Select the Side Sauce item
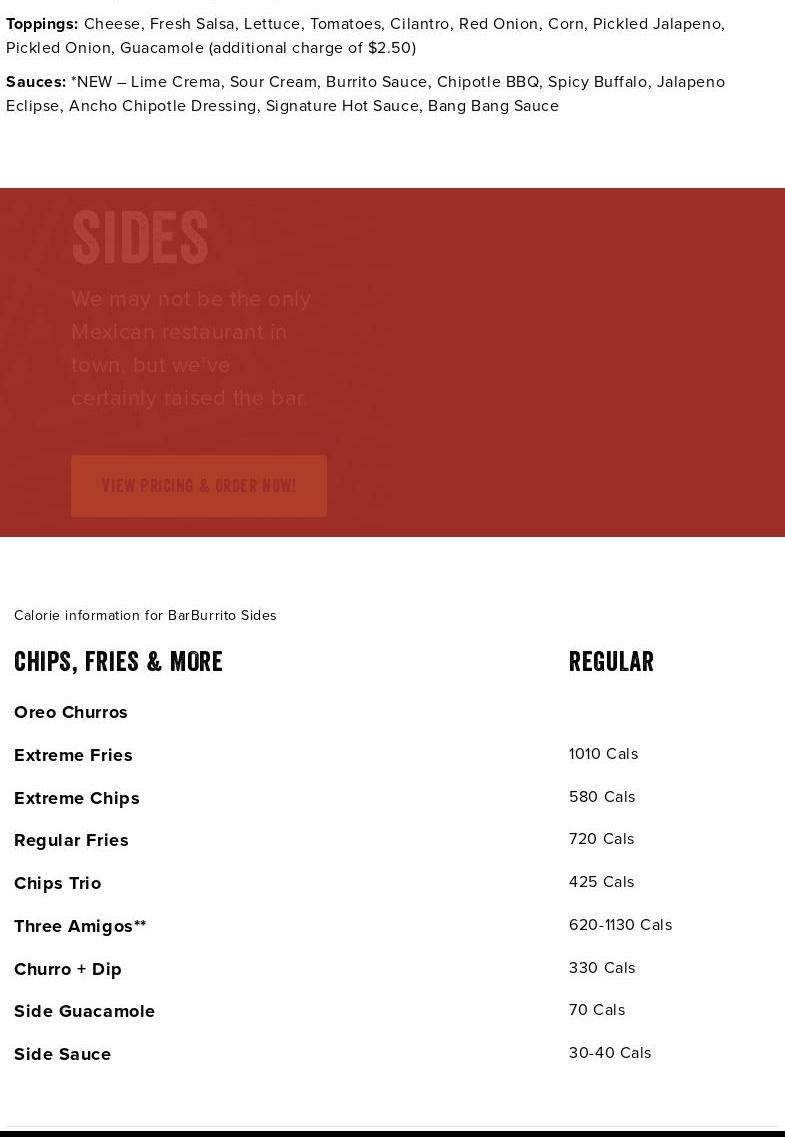The image size is (785, 1137). tap(62, 1054)
